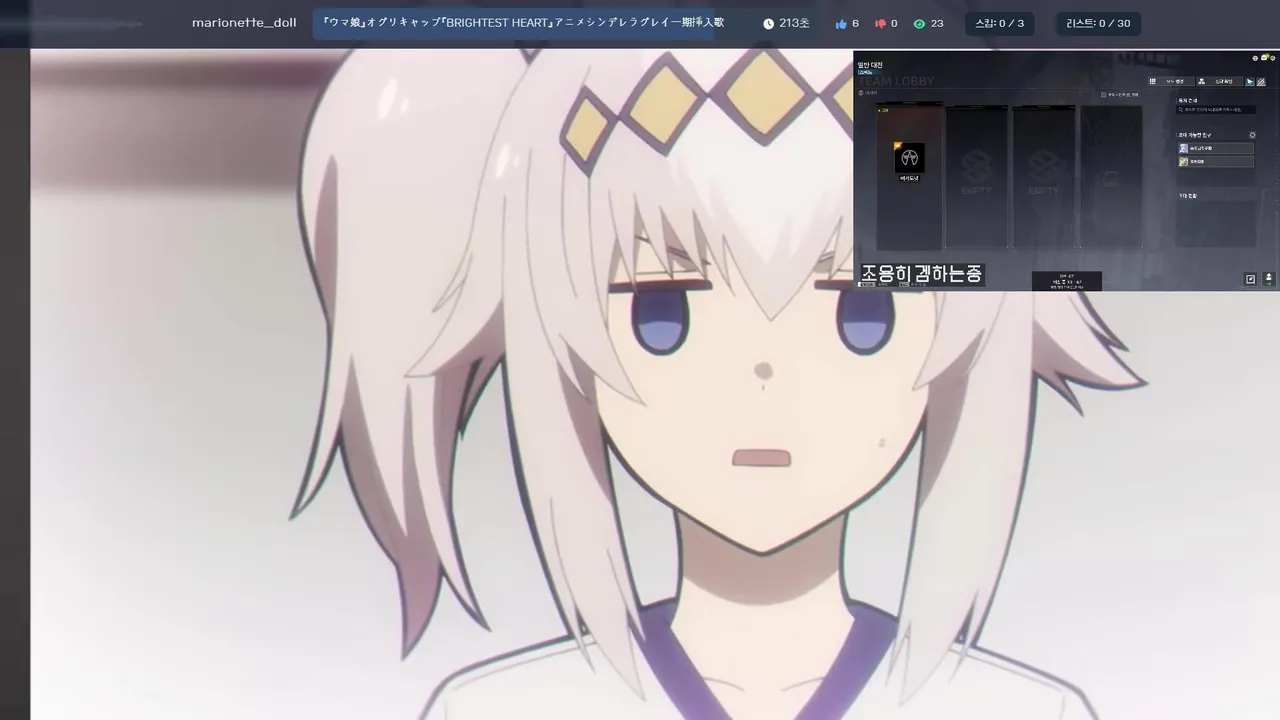Screen dimensions: 1280x720
Task: Toggle the checkbox above the lobby slots
Action: pyautogui.click(x=1104, y=95)
